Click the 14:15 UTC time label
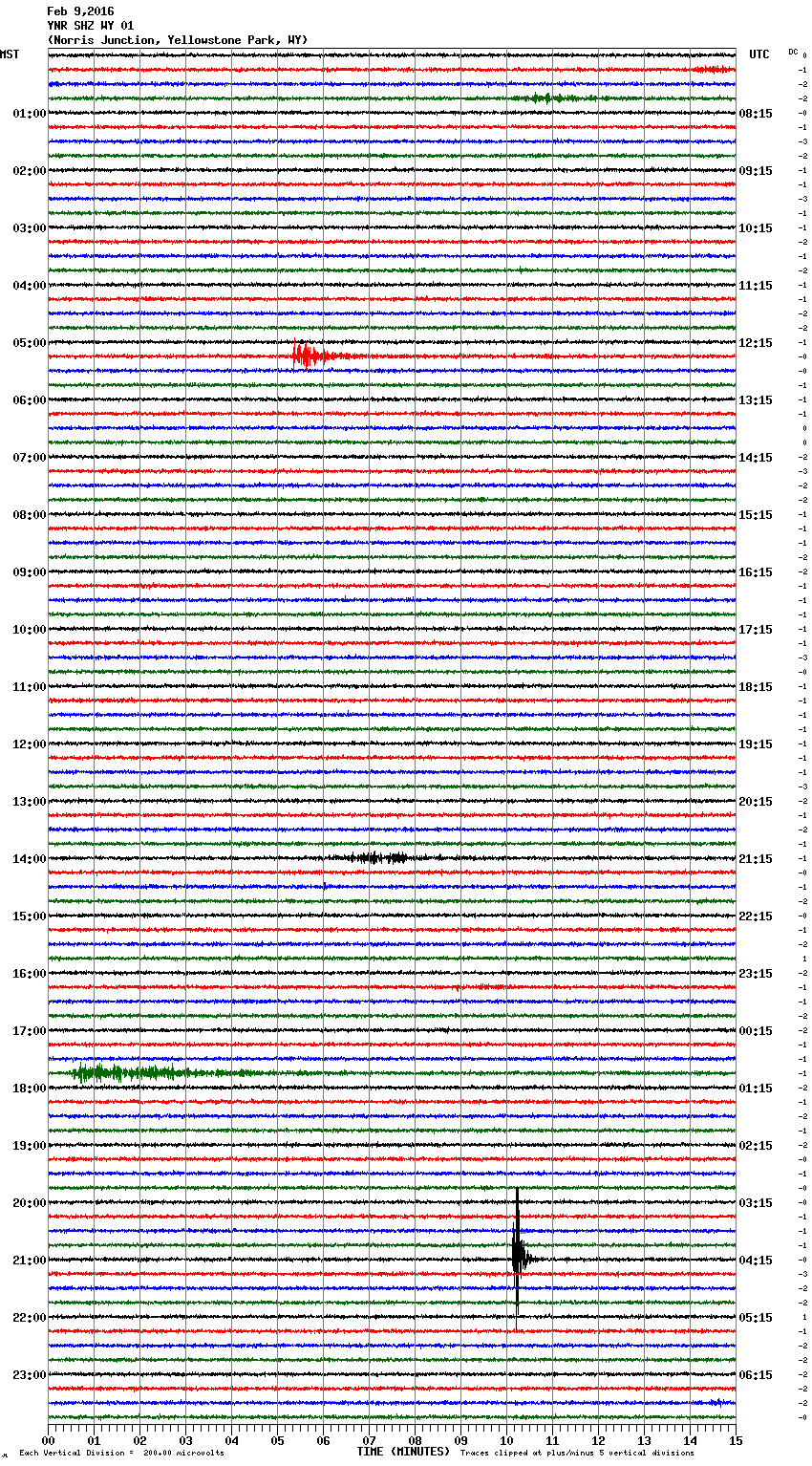The image size is (812, 1466). point(756,458)
